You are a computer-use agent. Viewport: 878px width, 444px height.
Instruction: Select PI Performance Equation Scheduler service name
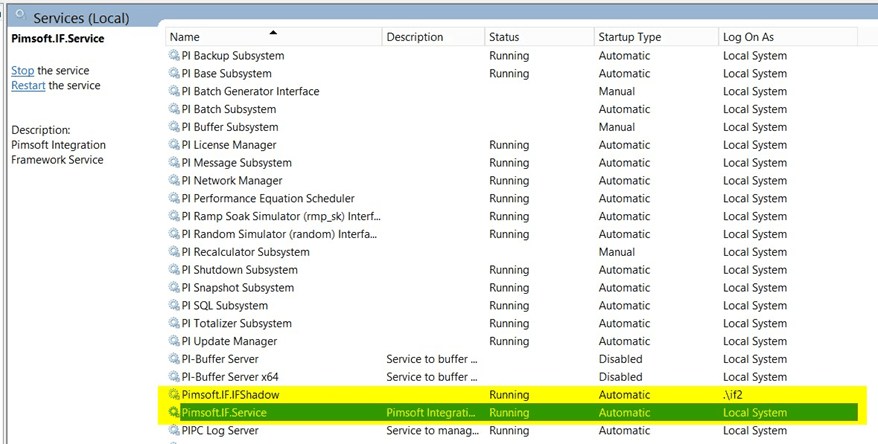point(268,198)
